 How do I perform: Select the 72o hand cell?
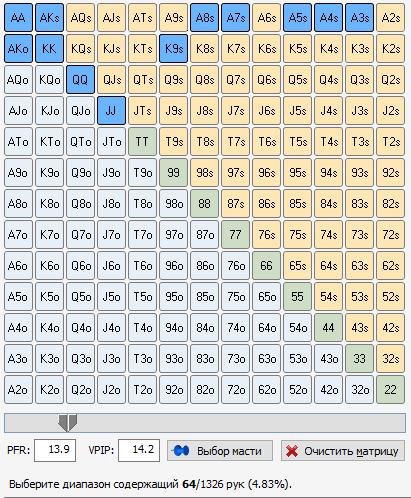tap(235, 390)
